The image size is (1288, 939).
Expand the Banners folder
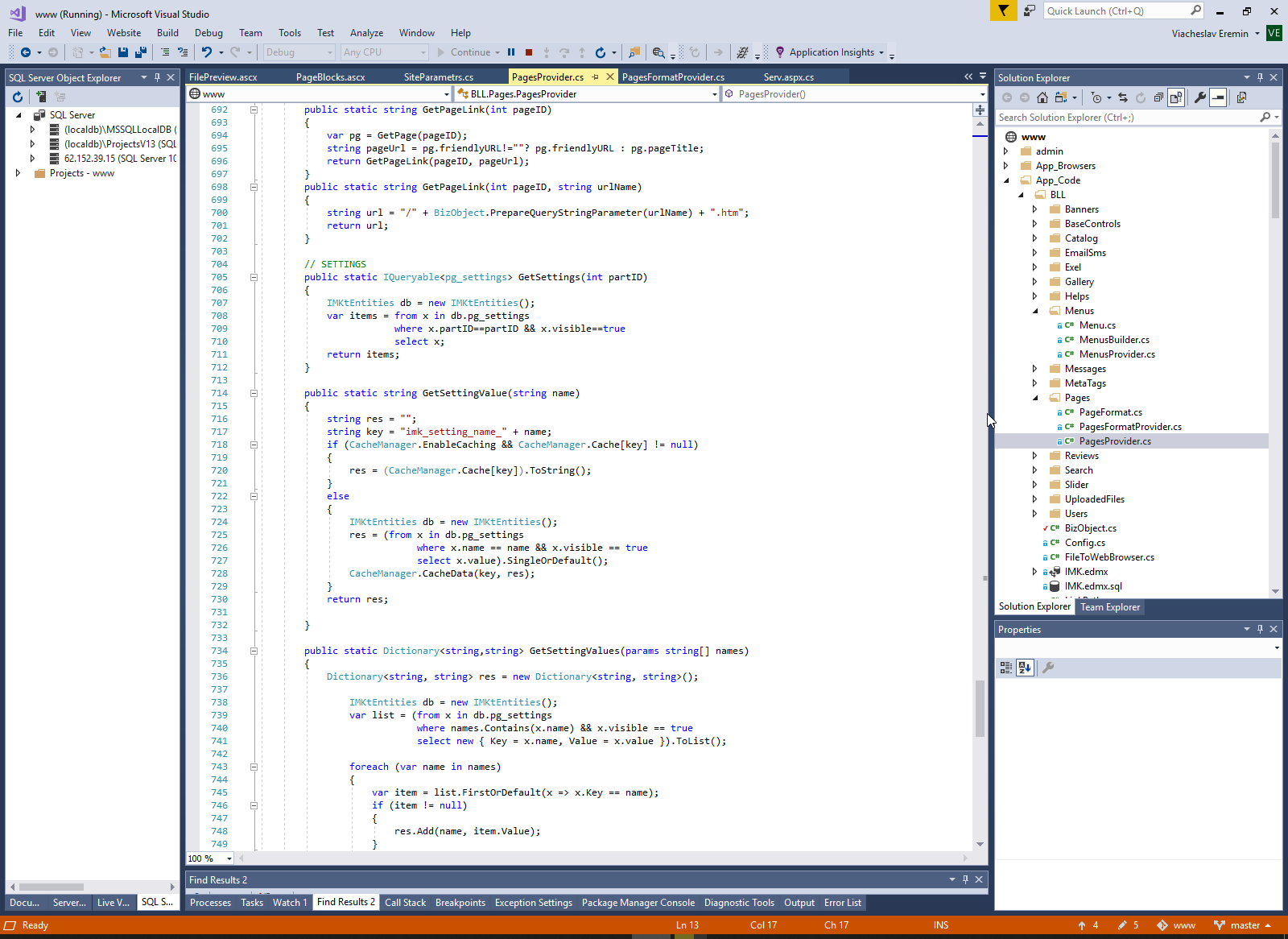click(x=1035, y=209)
